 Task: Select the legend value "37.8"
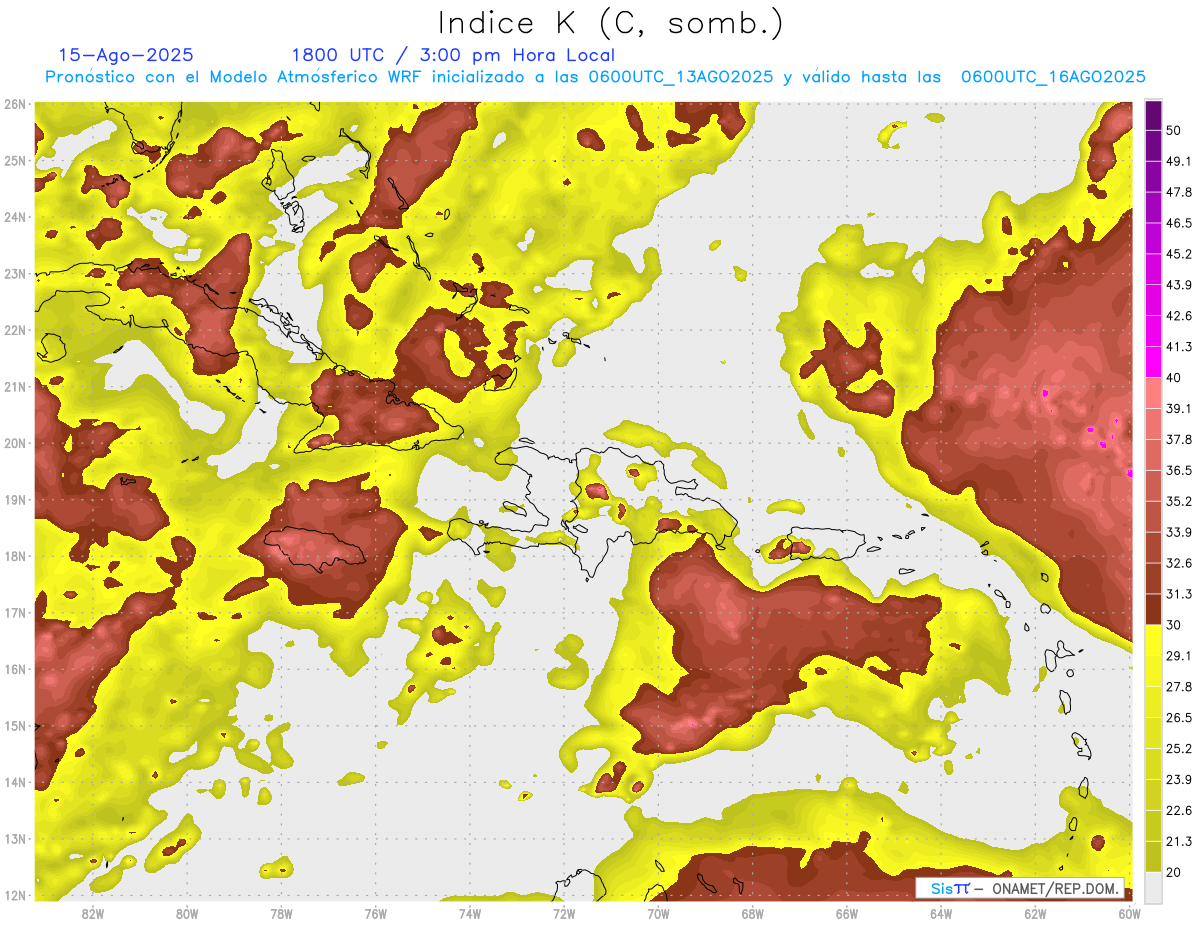(1179, 439)
